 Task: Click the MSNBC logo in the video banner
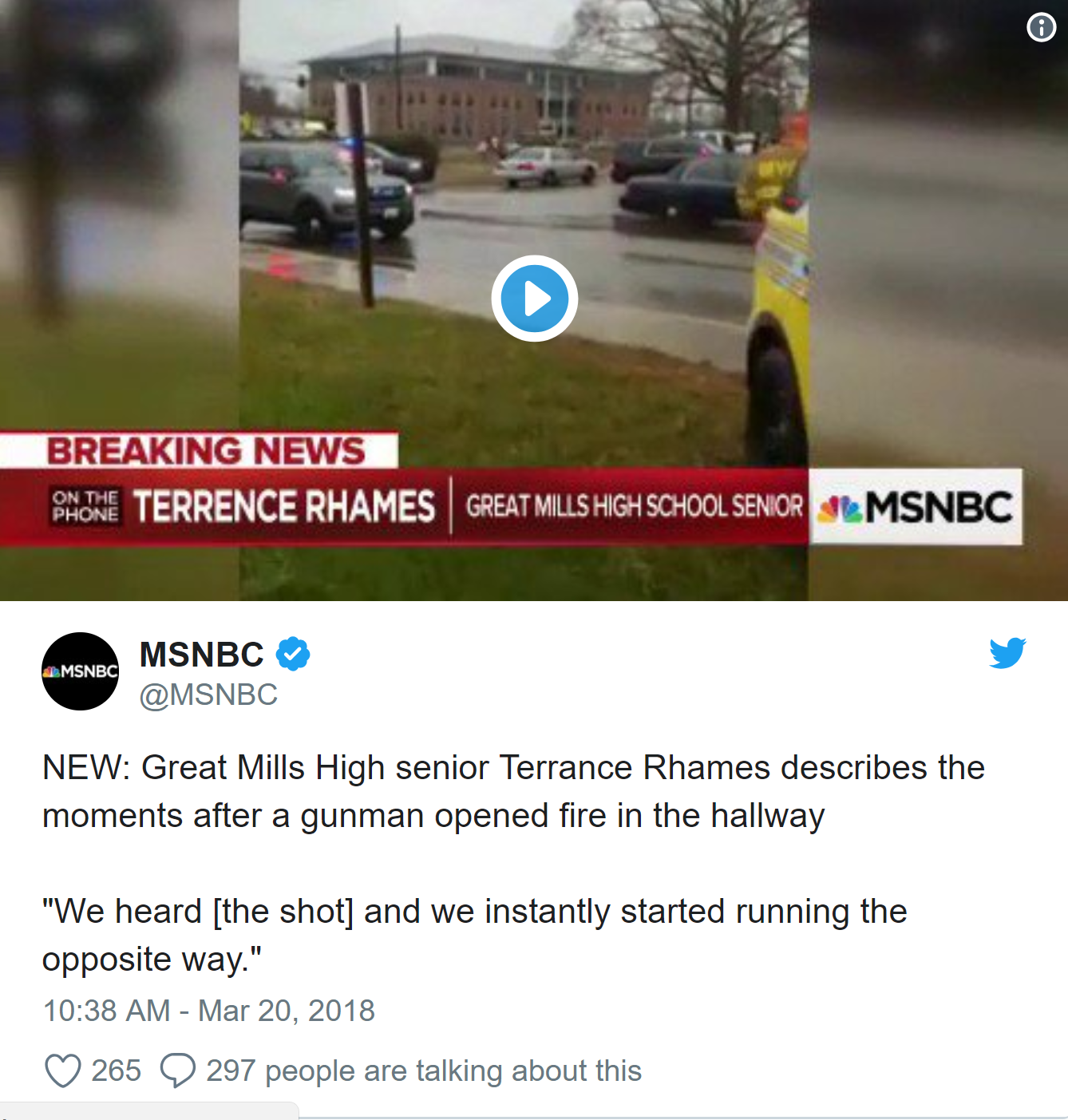tap(916, 507)
